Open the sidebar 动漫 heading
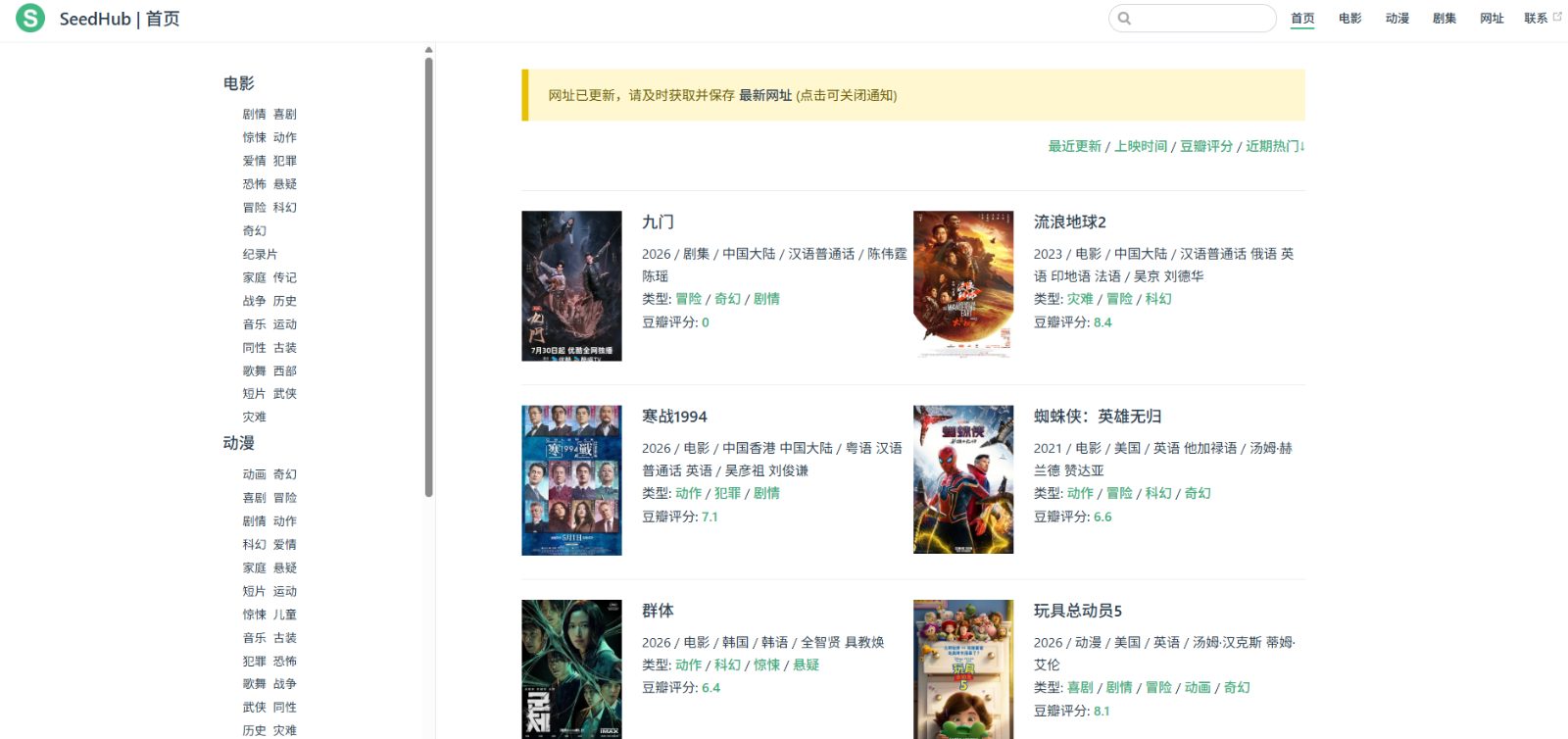Image resolution: width=1568 pixels, height=739 pixels. pyautogui.click(x=239, y=443)
